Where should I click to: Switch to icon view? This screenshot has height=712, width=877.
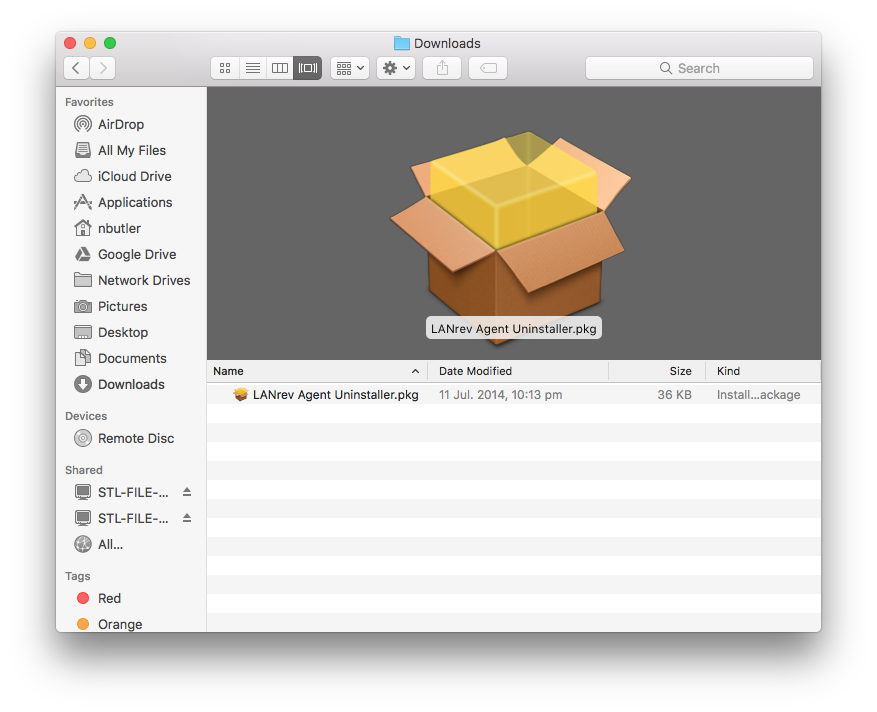click(225, 68)
